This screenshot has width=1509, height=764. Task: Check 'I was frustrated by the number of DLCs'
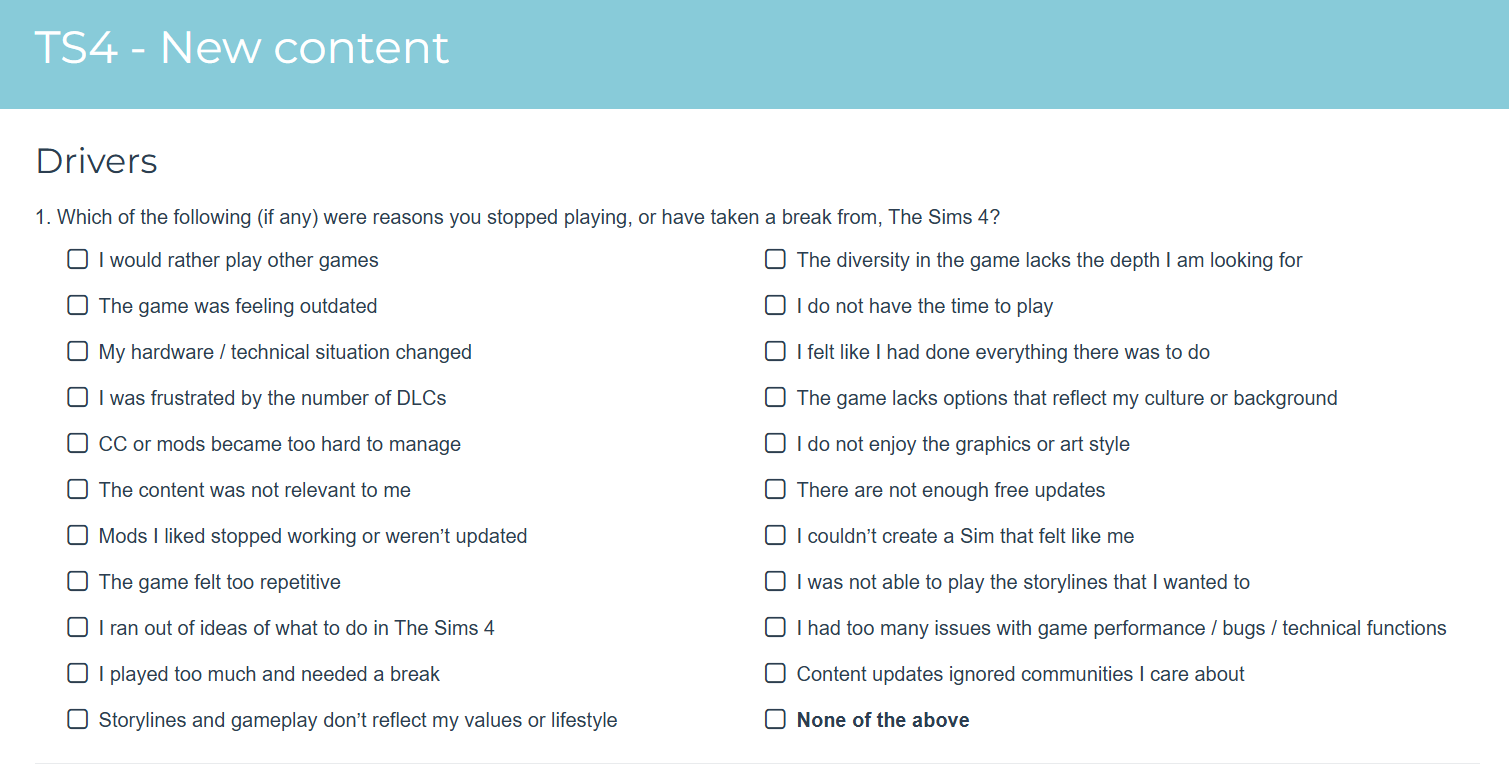[x=77, y=398]
